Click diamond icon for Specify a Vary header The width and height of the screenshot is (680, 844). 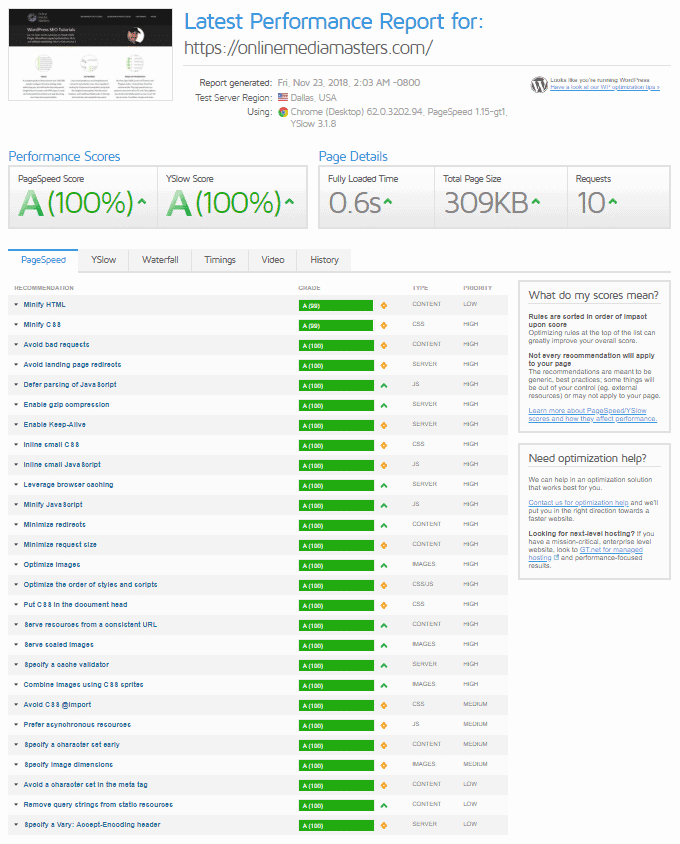(x=384, y=826)
